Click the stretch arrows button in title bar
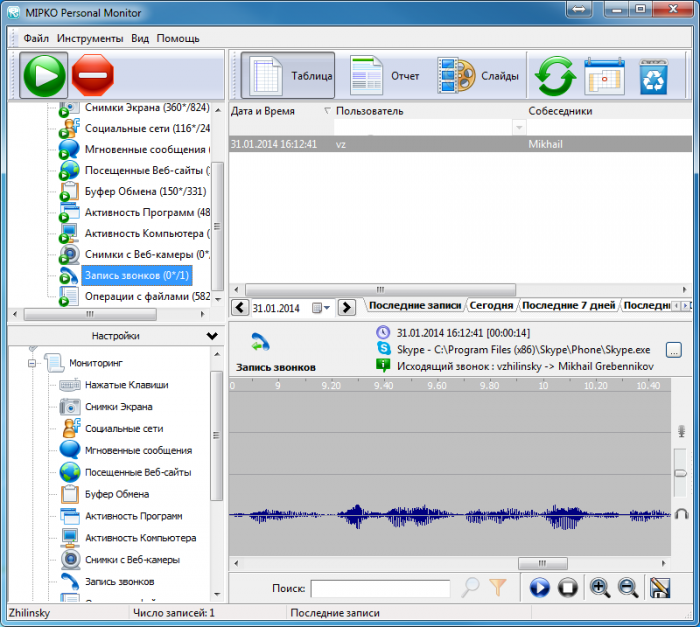This screenshot has height=627, width=700. (579, 9)
